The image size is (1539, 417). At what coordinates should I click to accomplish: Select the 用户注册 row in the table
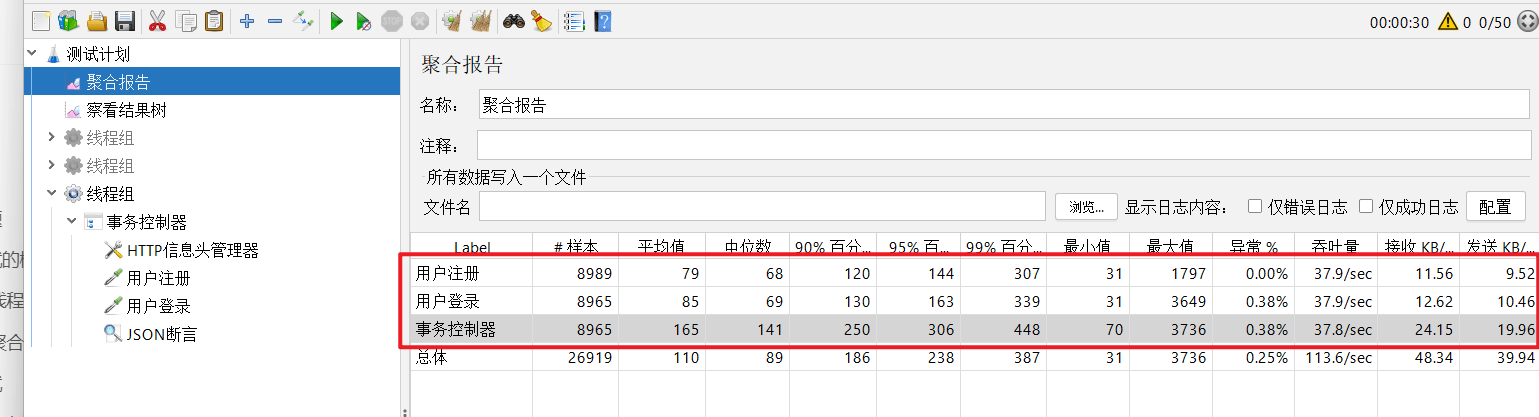click(973, 272)
